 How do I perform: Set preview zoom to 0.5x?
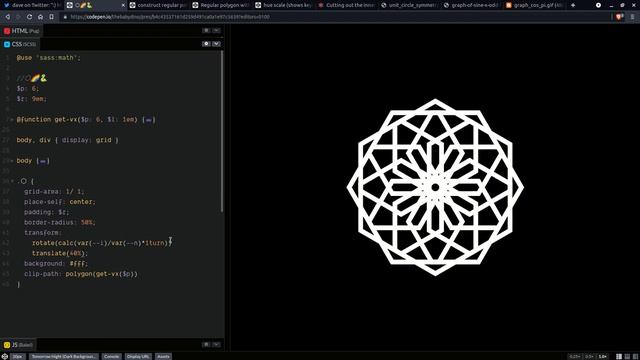coord(589,356)
